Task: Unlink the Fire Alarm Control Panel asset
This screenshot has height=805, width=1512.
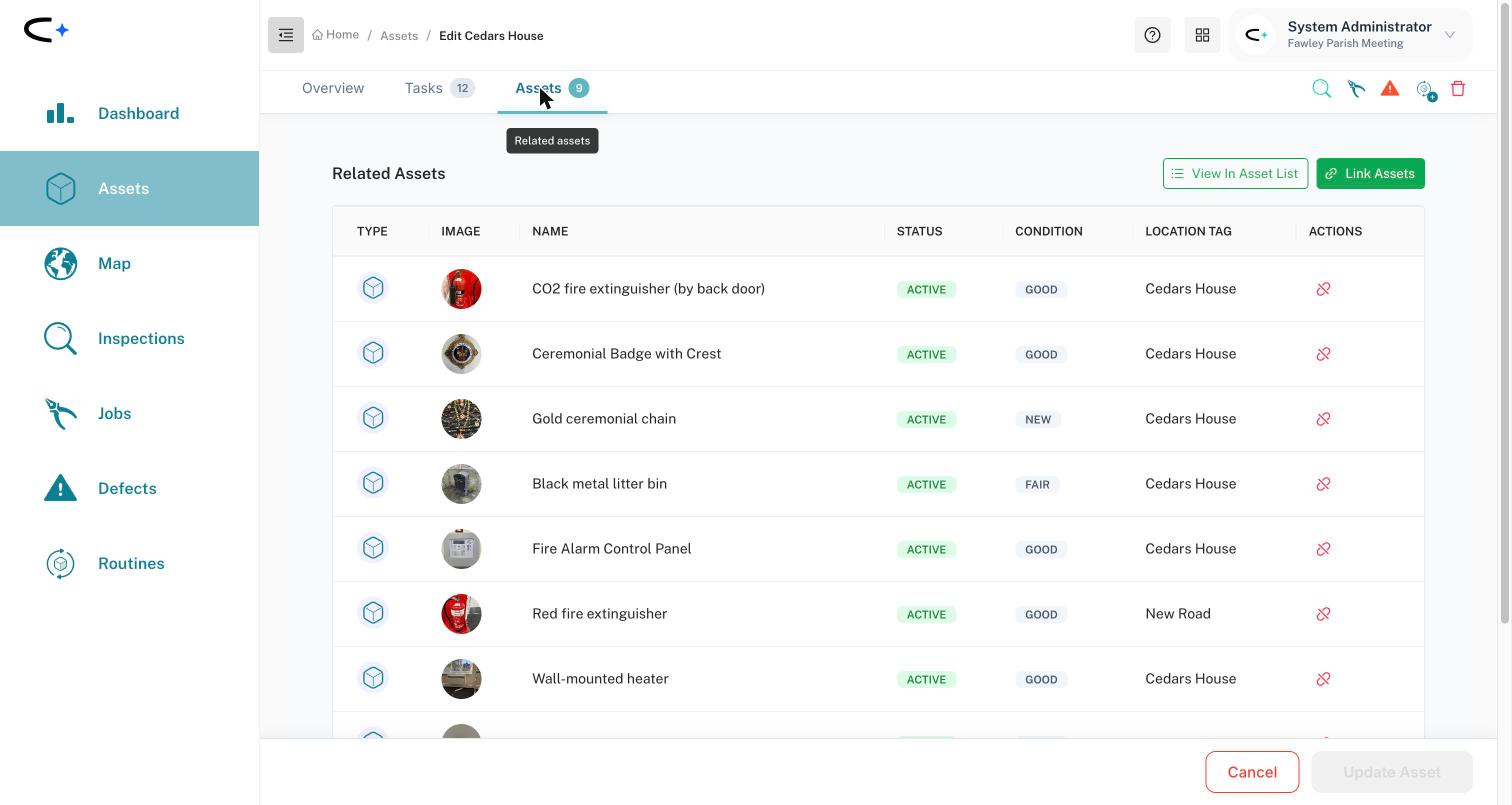Action: click(x=1323, y=549)
